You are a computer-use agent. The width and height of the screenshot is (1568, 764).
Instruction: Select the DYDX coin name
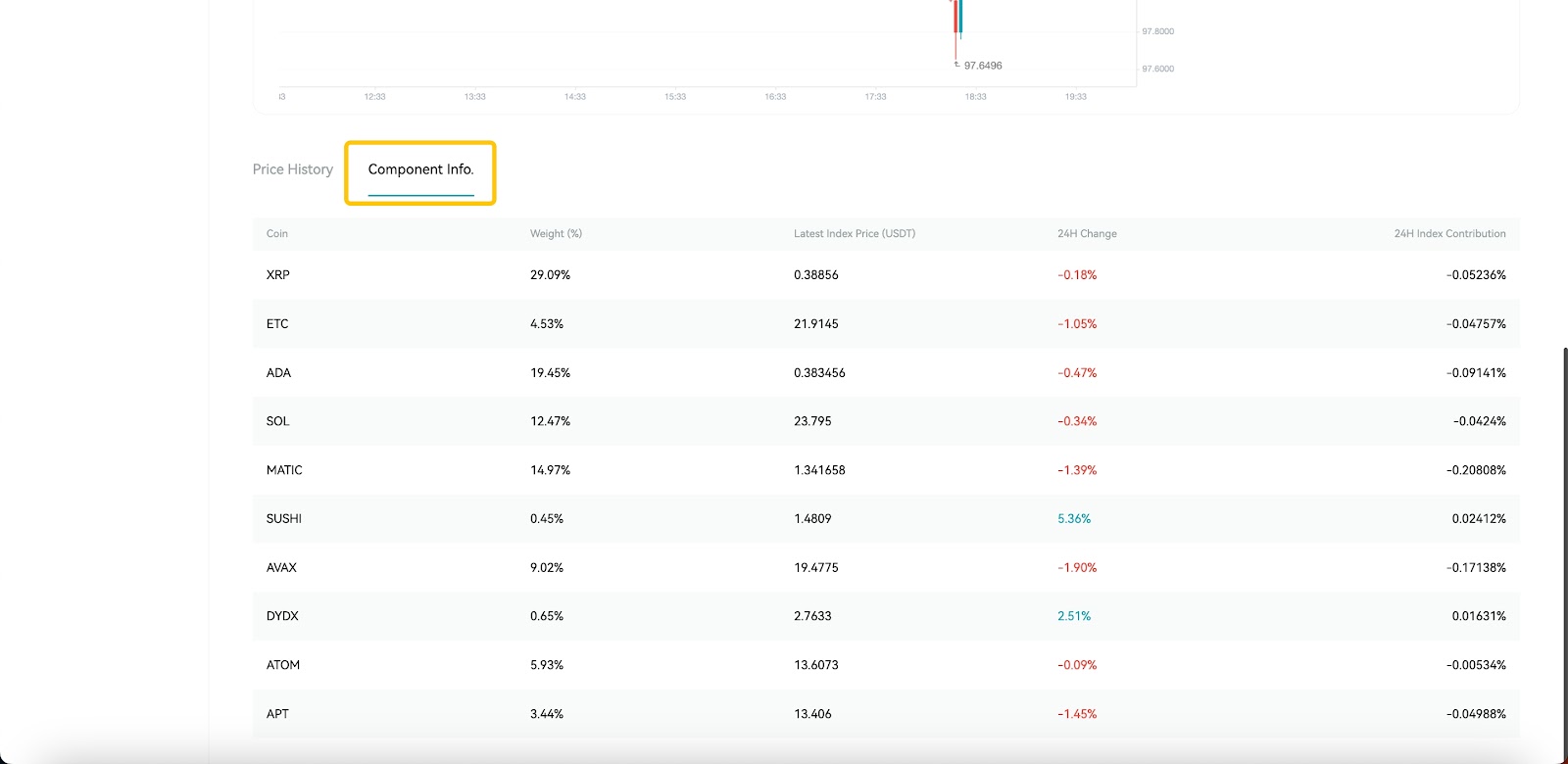pos(282,616)
